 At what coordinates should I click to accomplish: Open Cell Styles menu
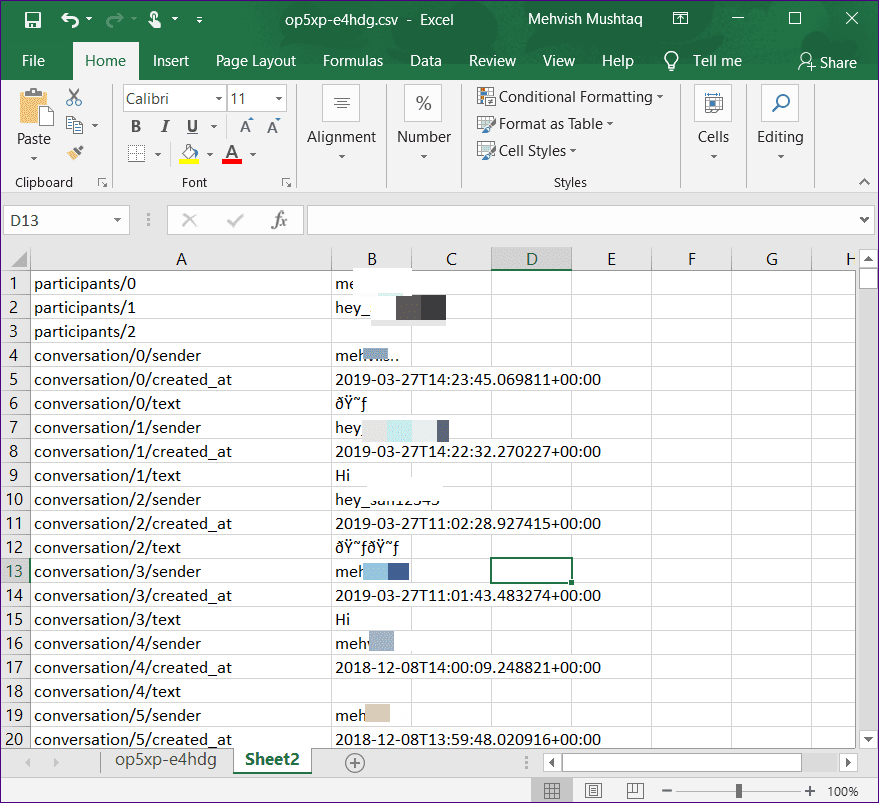point(527,151)
